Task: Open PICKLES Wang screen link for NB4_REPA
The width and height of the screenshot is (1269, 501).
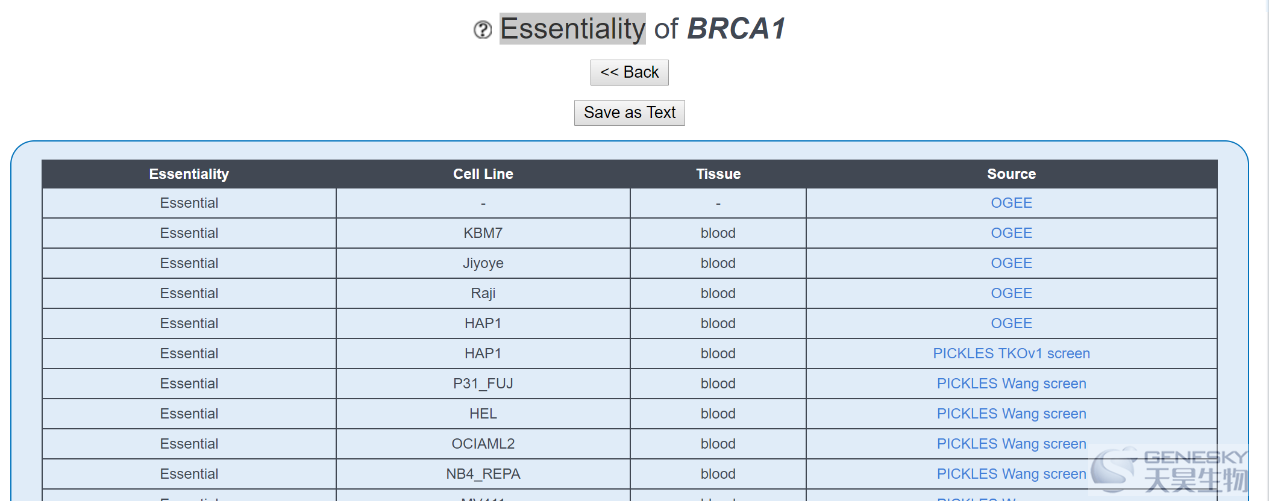Action: click(1011, 473)
